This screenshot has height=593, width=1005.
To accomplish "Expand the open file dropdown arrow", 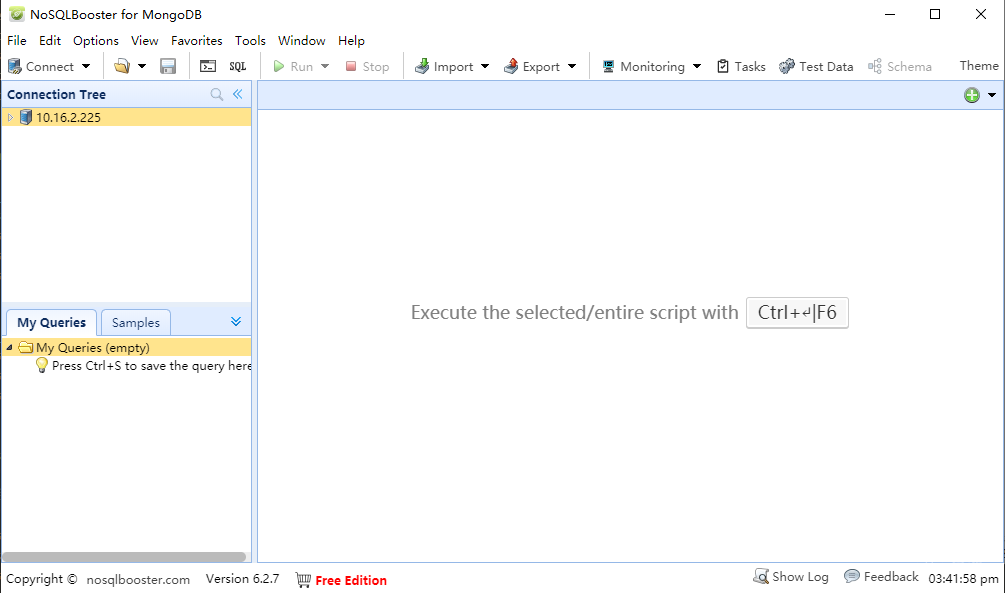I will (142, 66).
